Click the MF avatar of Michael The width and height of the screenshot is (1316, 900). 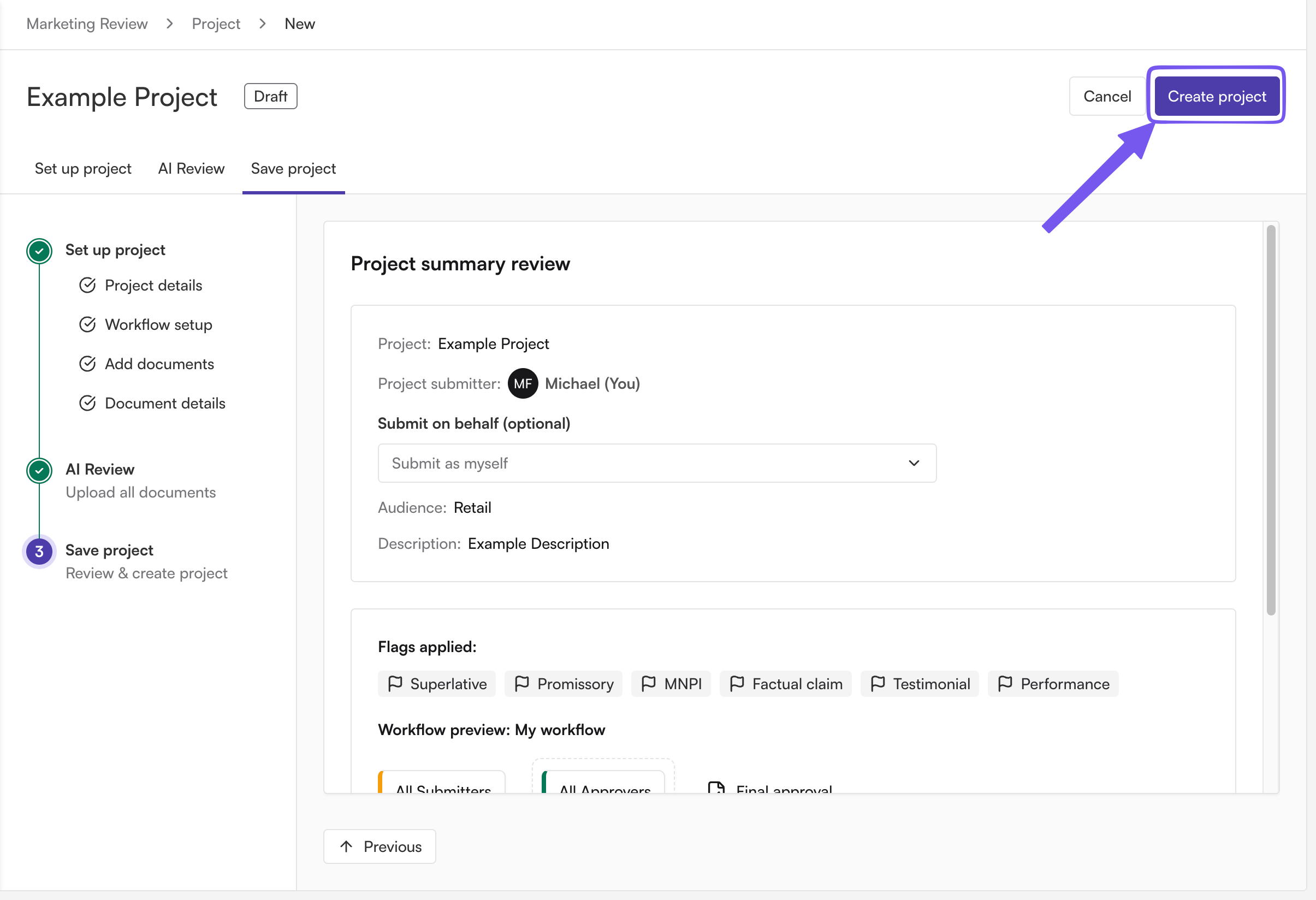point(523,383)
